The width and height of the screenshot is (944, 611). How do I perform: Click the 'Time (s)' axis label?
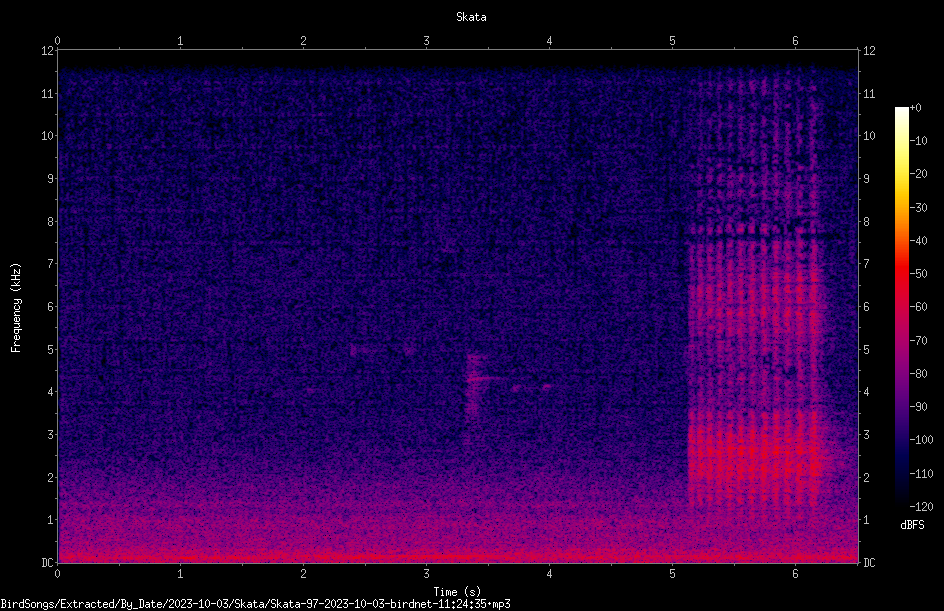(457, 592)
